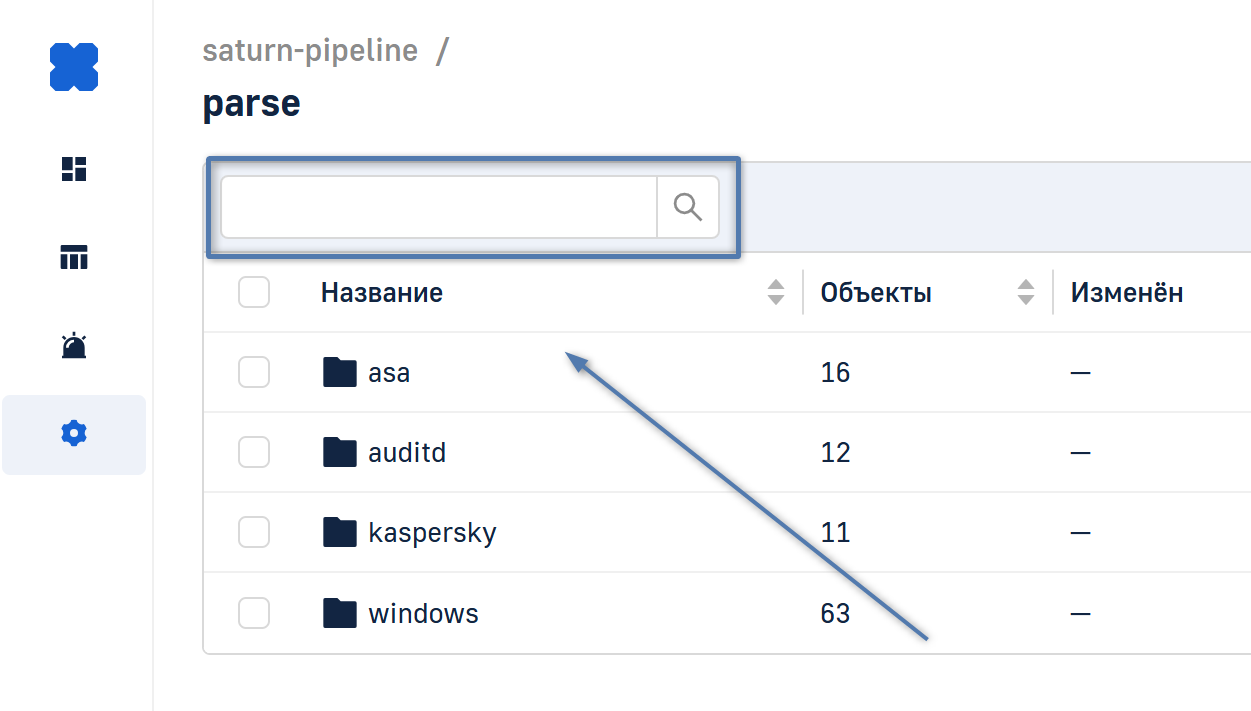Image resolution: width=1251 pixels, height=711 pixels.
Task: Check the auditd row checkbox
Action: tap(254, 452)
